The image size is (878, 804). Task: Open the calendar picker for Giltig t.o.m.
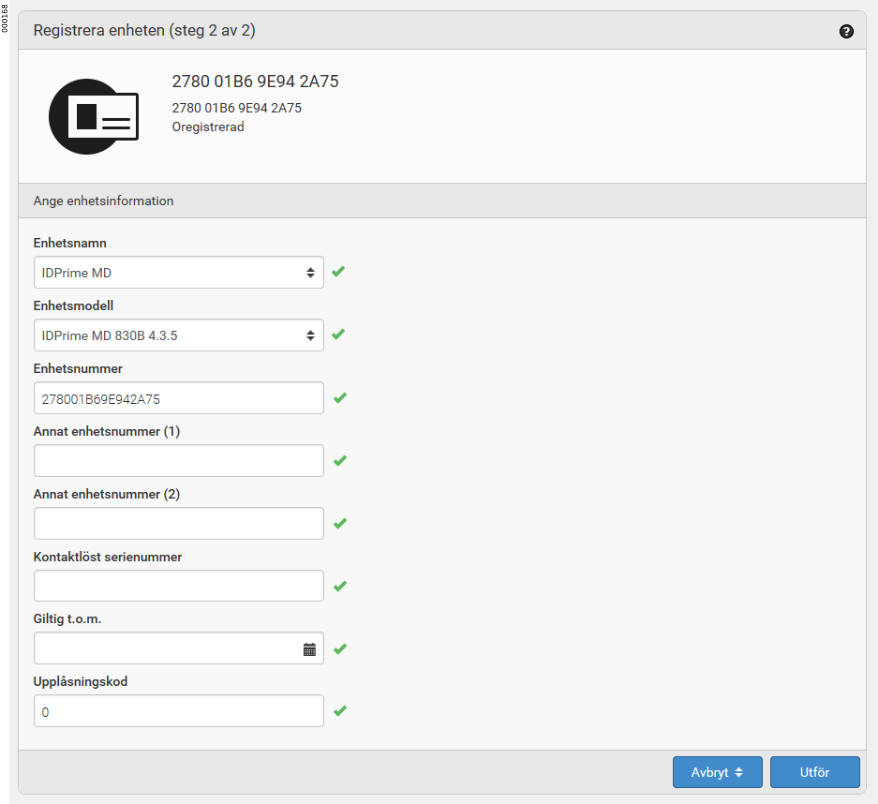[309, 649]
